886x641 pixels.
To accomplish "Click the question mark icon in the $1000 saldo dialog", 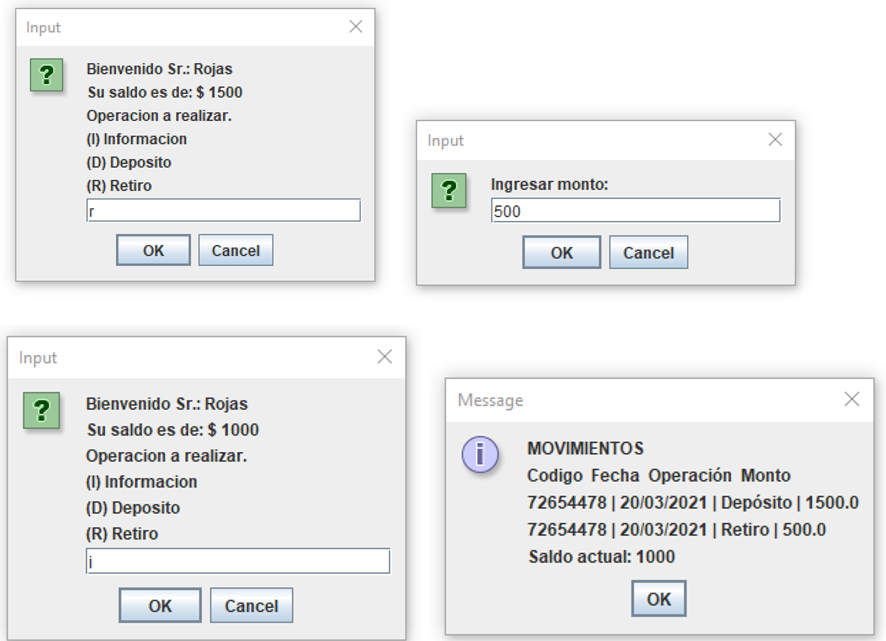I will tap(41, 410).
